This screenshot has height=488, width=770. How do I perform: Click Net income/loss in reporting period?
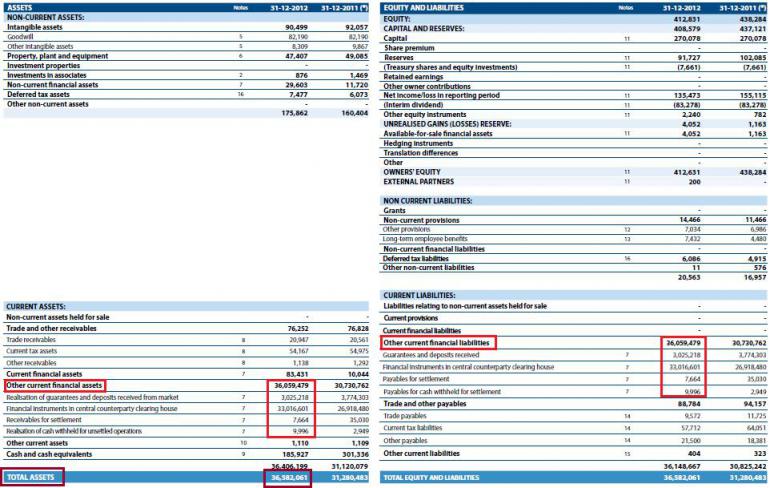click(x=441, y=95)
